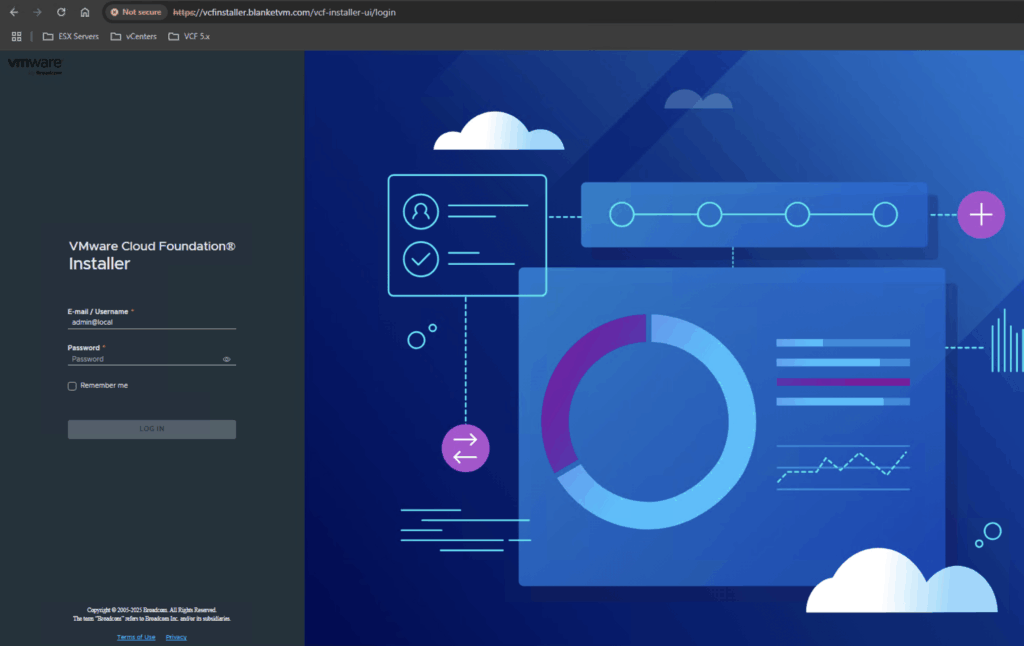Click the Not secure site badge
This screenshot has width=1024, height=646.
135,12
